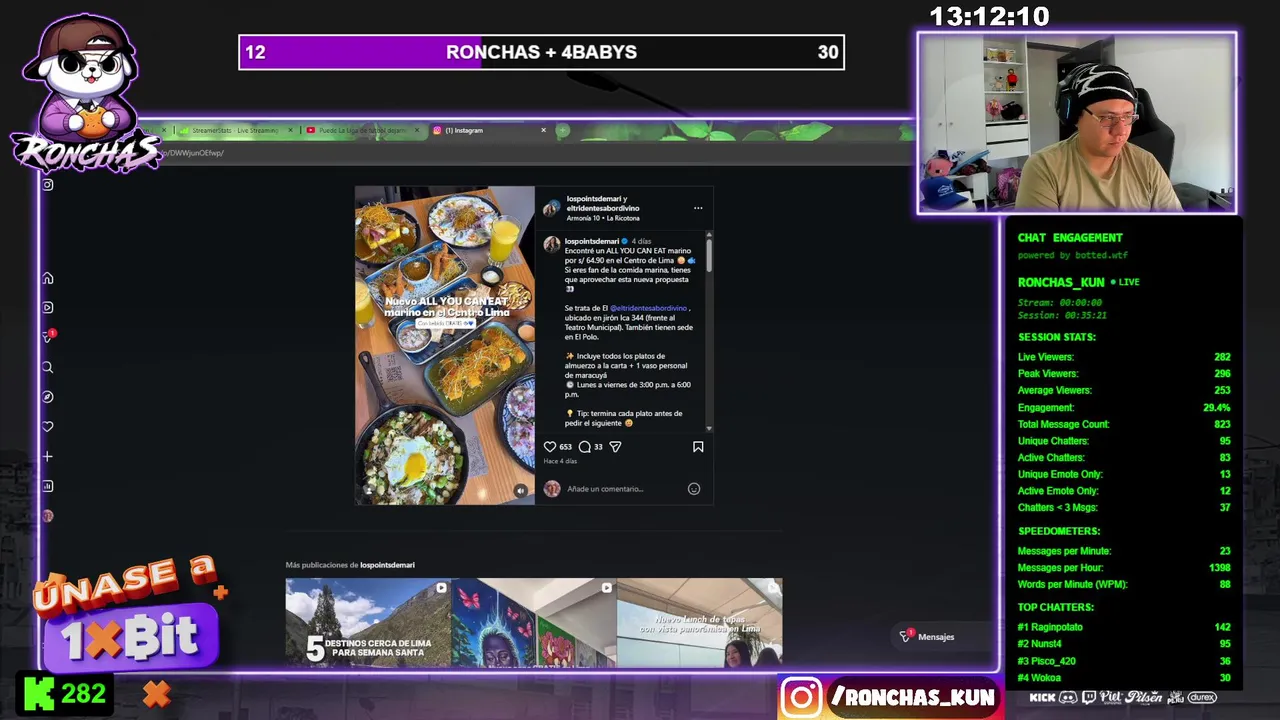1280x720 pixels.
Task: Open sidebar messages icon with red badge
Action: (x=47, y=337)
